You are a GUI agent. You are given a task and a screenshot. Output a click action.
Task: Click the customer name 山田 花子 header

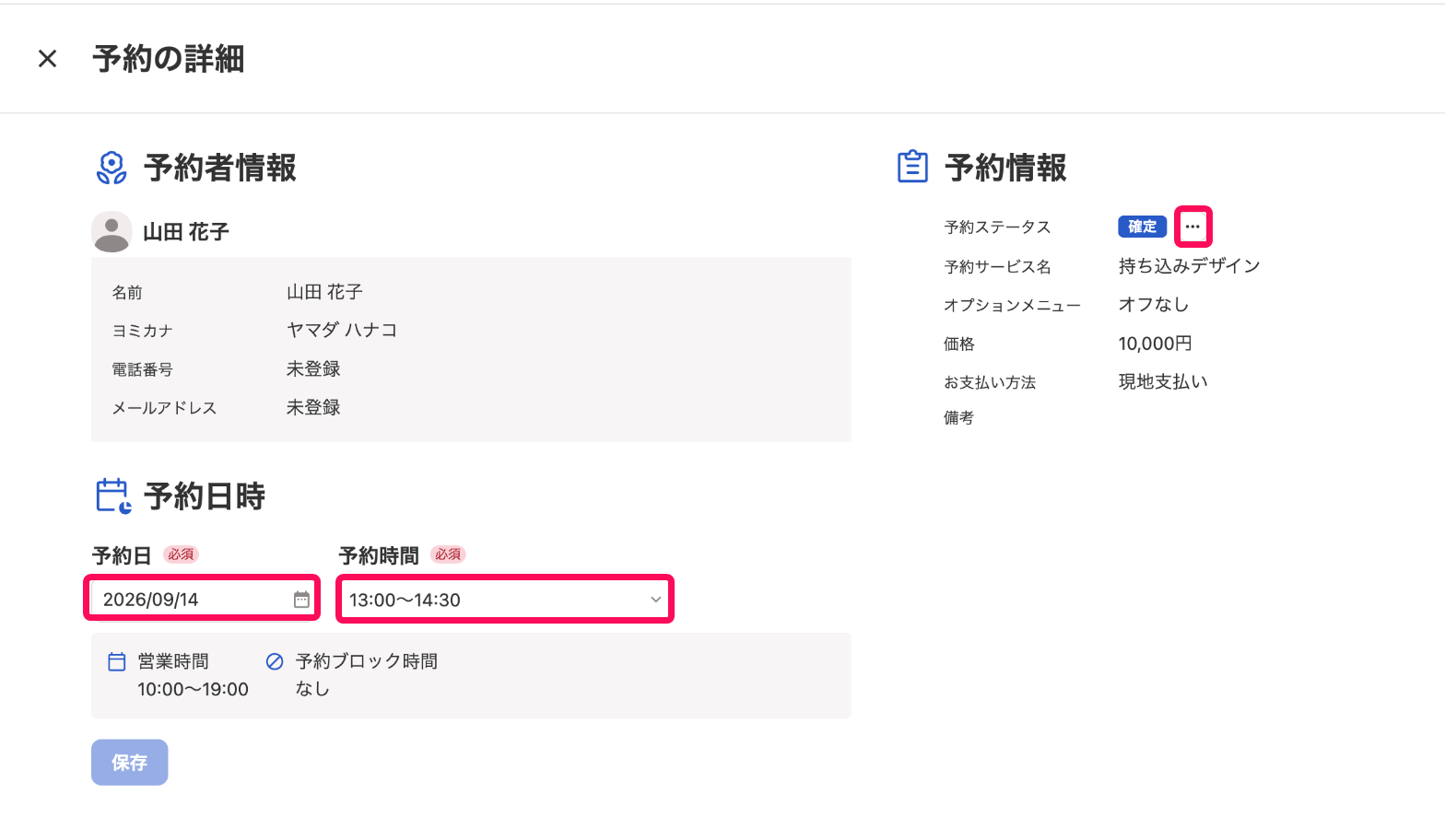click(x=186, y=232)
